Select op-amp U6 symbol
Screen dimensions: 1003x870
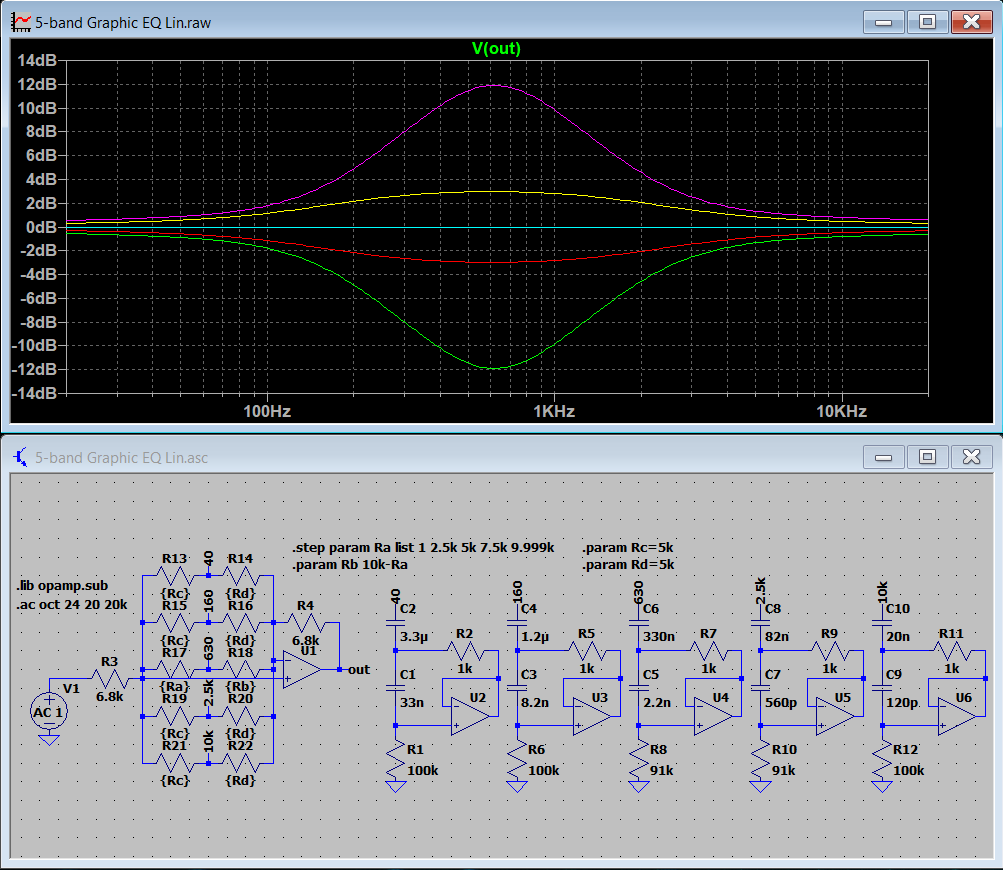pyautogui.click(x=957, y=716)
